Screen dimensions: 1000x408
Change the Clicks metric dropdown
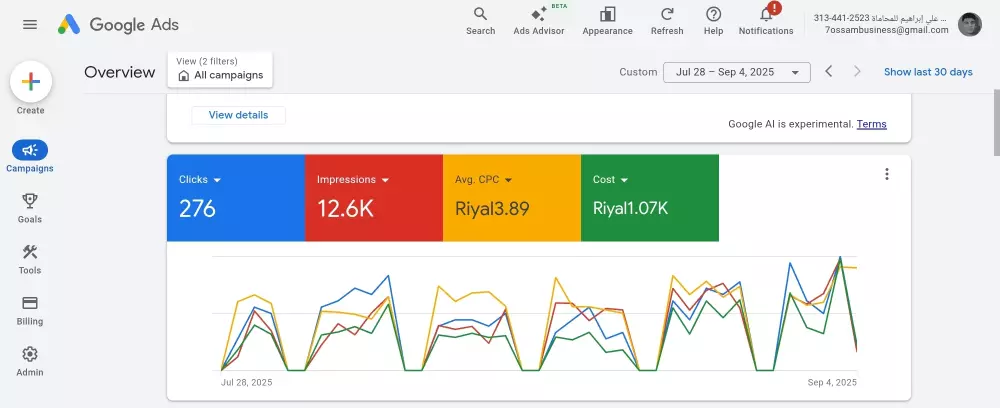pos(200,180)
